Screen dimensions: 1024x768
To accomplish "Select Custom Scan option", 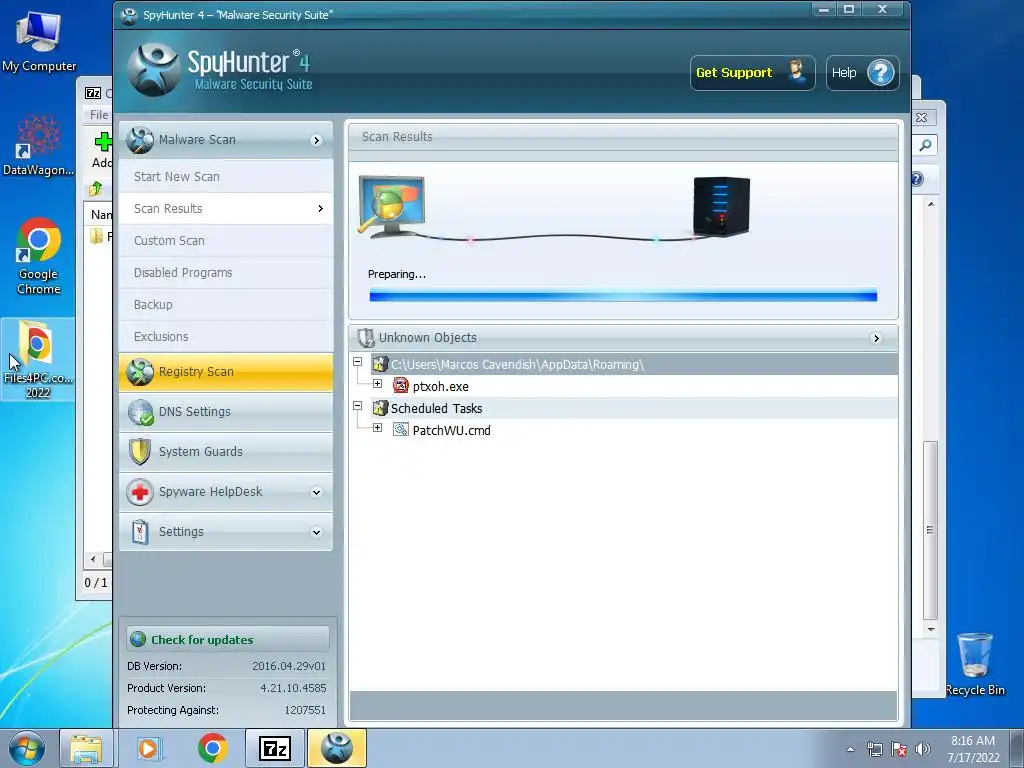I will [x=225, y=240].
